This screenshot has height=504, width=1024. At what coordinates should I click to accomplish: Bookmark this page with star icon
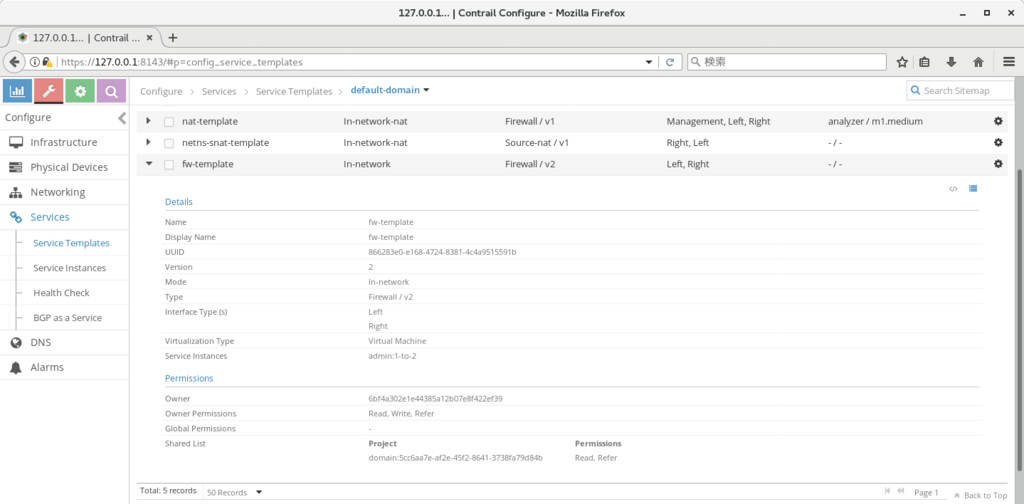tap(902, 62)
